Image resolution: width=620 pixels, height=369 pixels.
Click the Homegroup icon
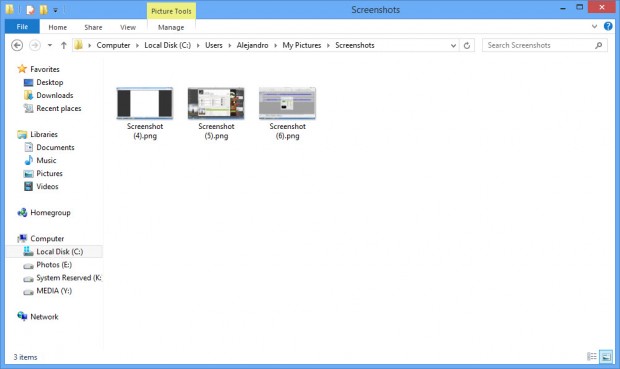coord(22,213)
